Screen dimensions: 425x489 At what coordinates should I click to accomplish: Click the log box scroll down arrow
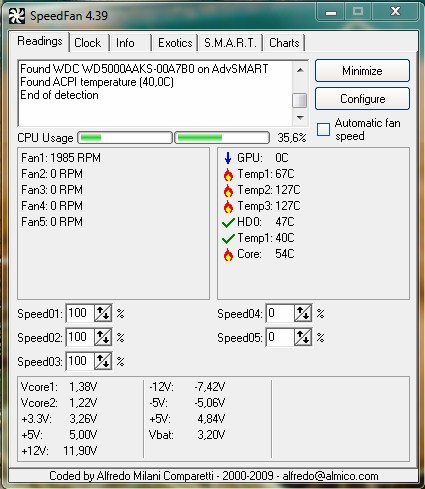pyautogui.click(x=300, y=118)
